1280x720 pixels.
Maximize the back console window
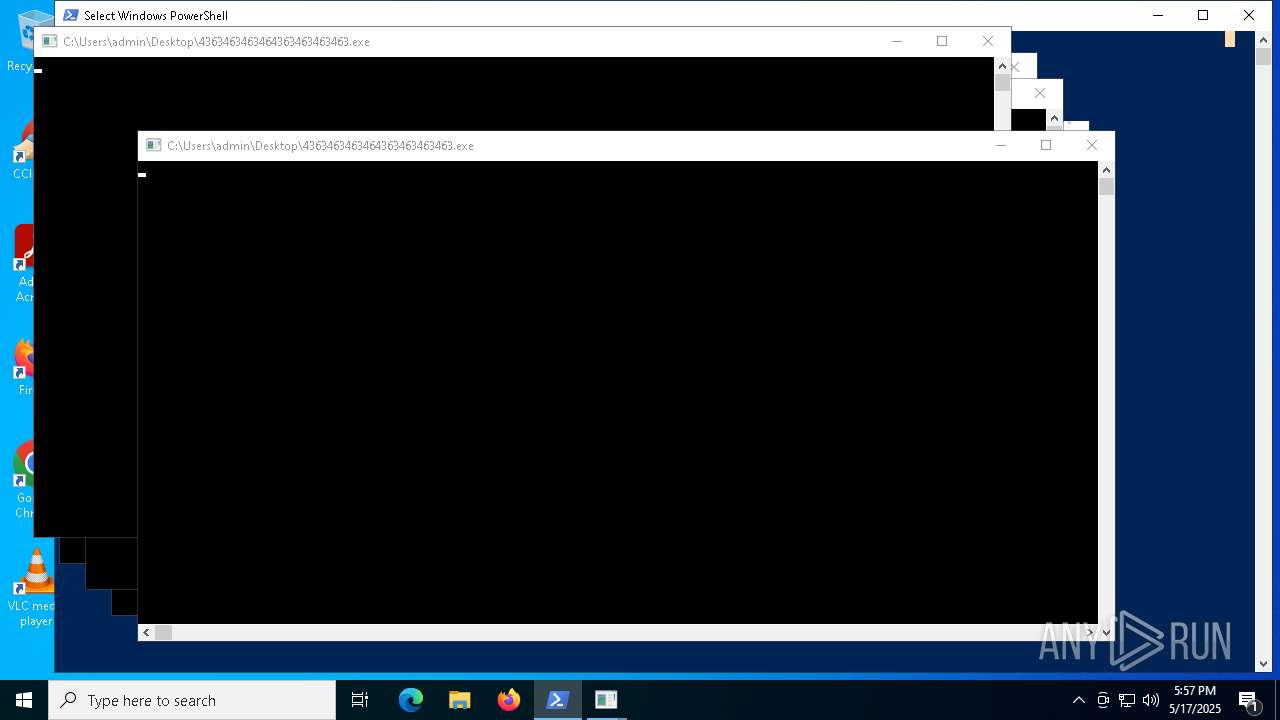(942, 42)
